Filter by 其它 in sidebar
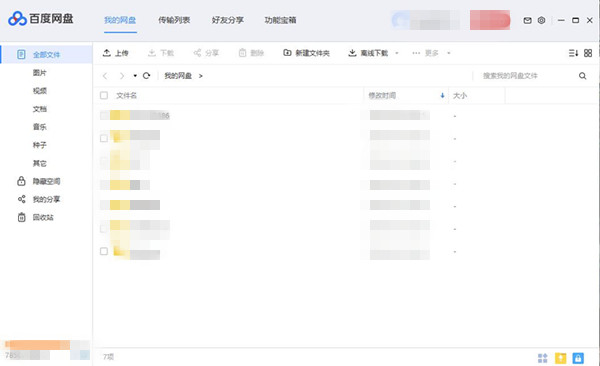 (39, 163)
